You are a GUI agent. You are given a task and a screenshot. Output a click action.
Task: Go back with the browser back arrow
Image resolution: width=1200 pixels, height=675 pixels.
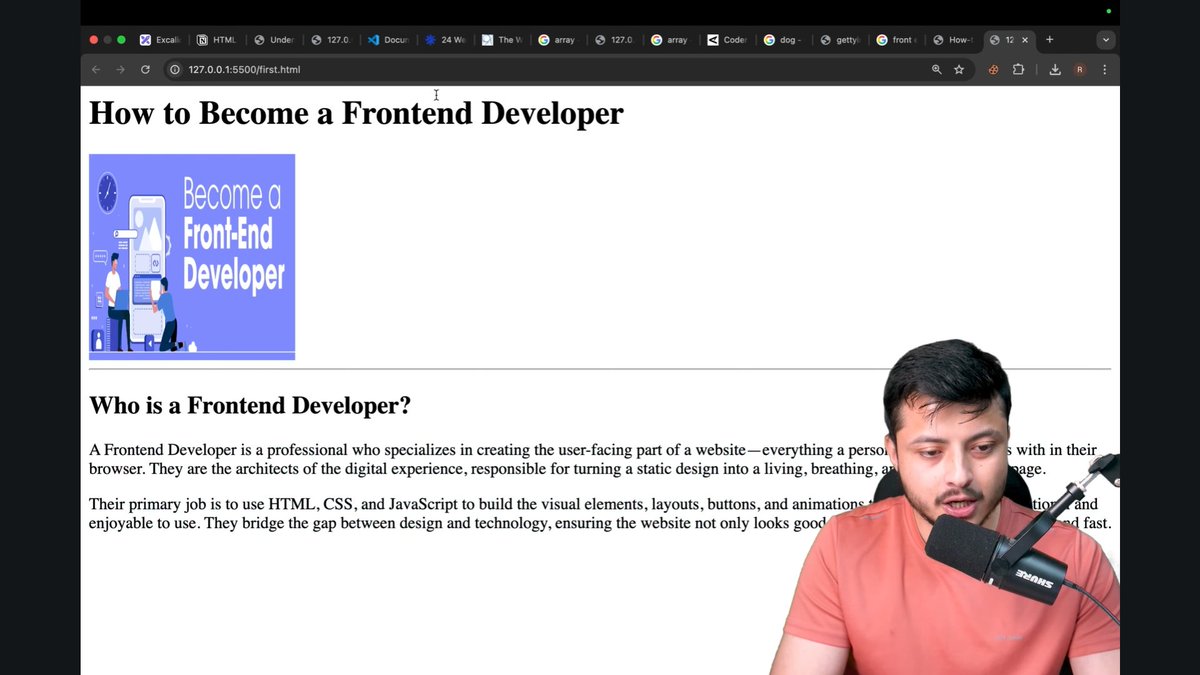96,69
